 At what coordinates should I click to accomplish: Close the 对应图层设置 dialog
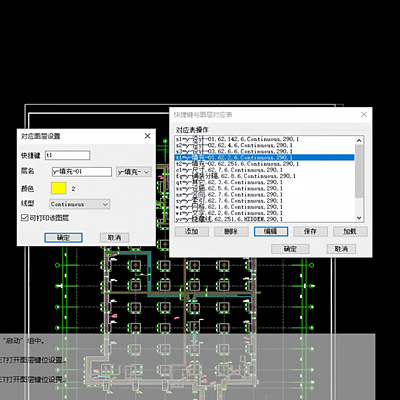click(x=147, y=136)
